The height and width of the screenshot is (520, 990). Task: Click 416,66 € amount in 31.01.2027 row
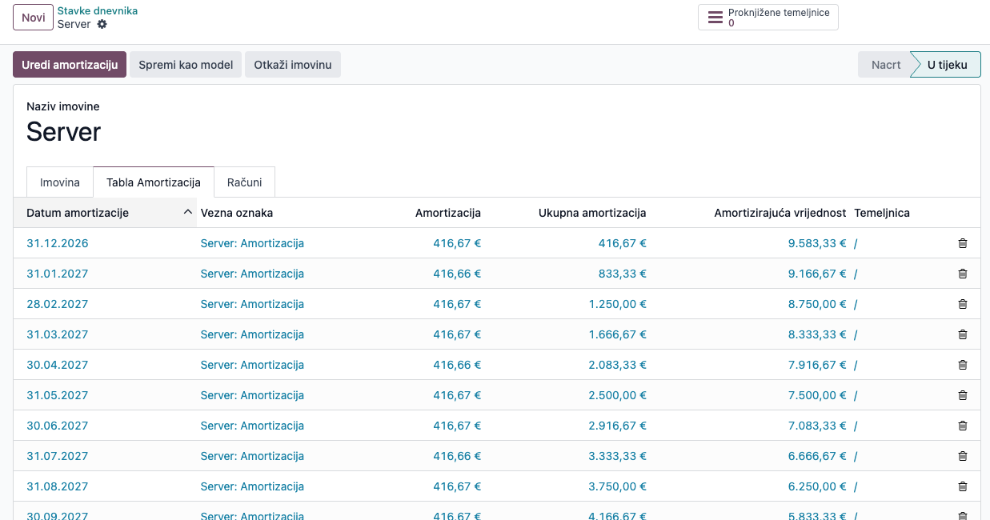(457, 273)
